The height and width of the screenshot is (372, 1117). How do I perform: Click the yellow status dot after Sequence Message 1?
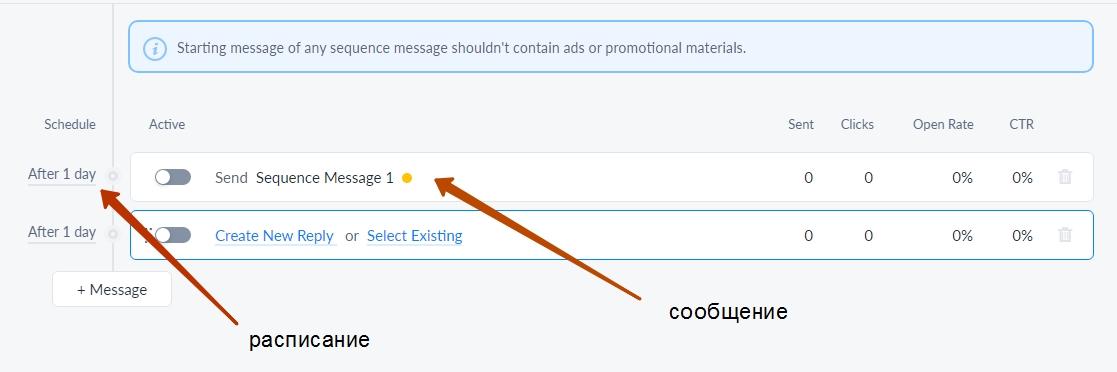pyautogui.click(x=407, y=178)
